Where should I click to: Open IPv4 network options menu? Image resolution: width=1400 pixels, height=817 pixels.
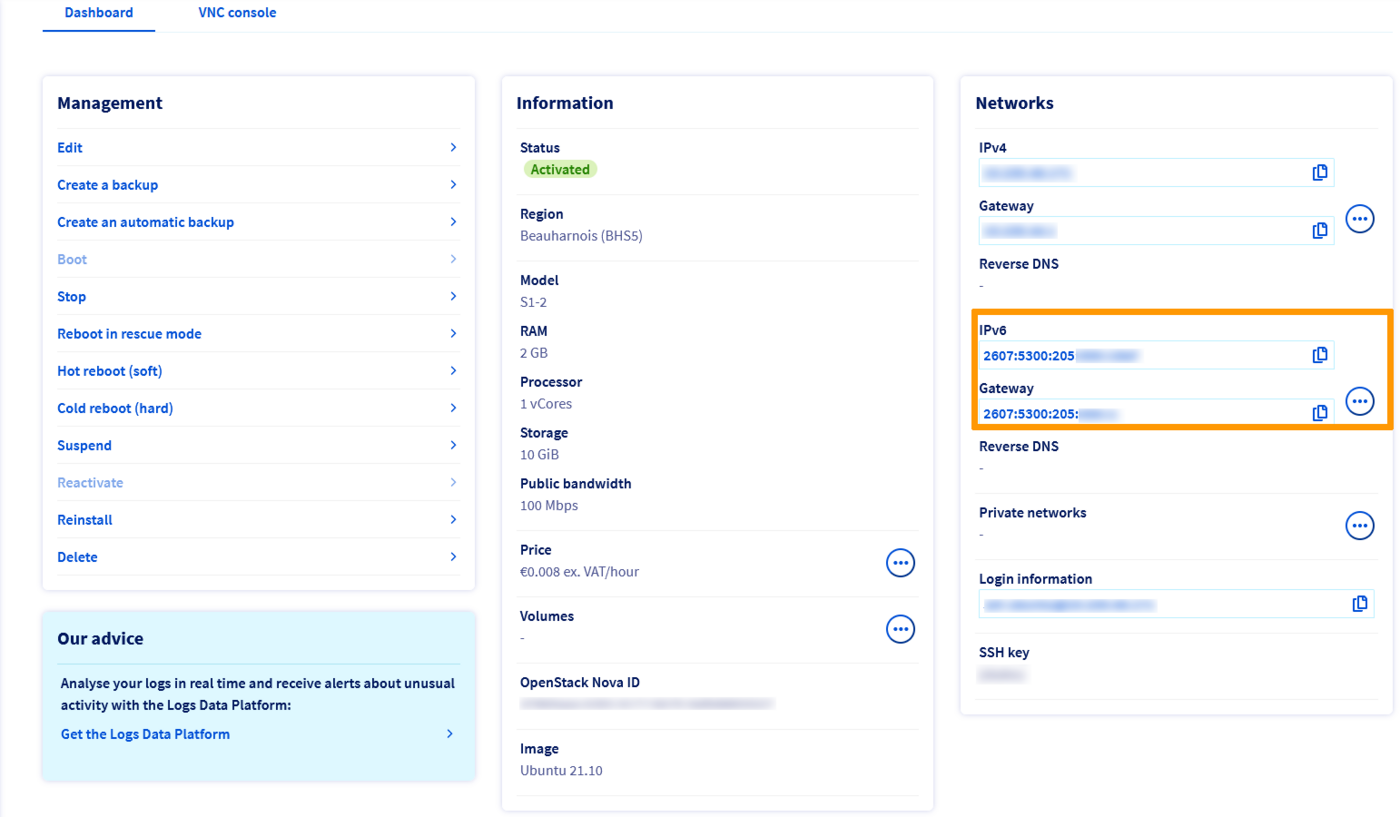tap(1360, 218)
